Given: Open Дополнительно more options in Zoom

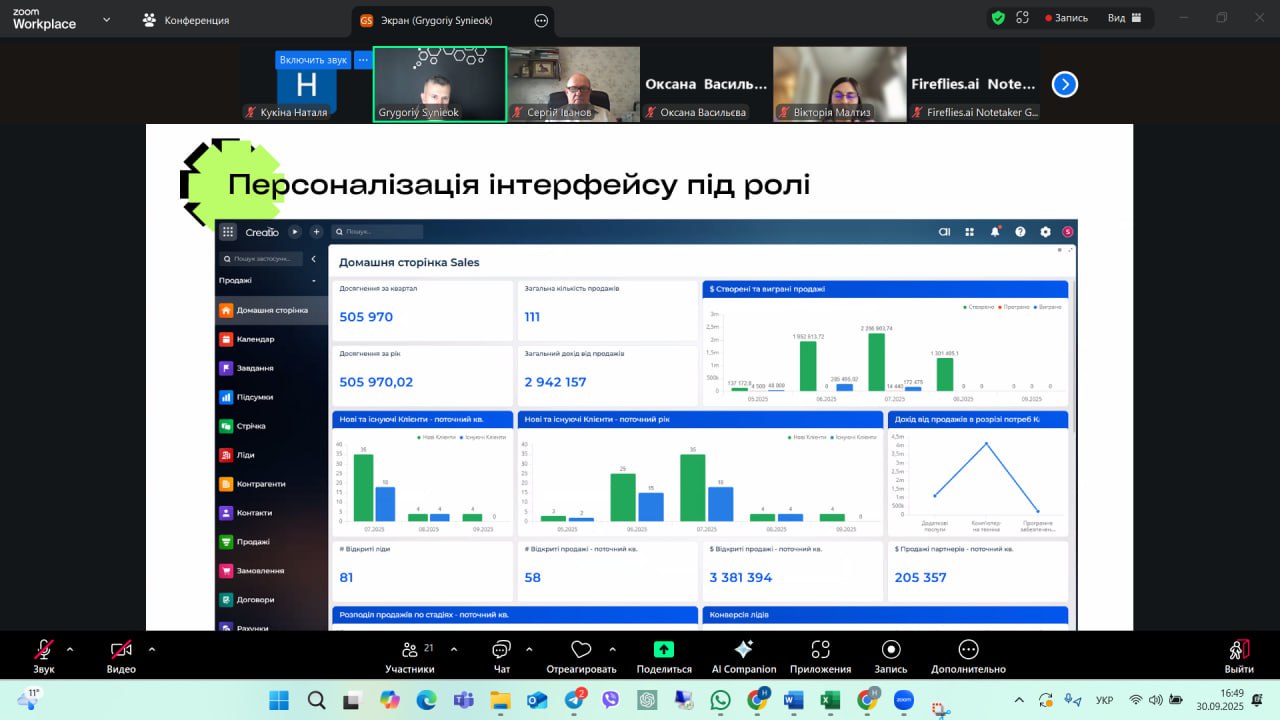Looking at the screenshot, I should (x=968, y=657).
